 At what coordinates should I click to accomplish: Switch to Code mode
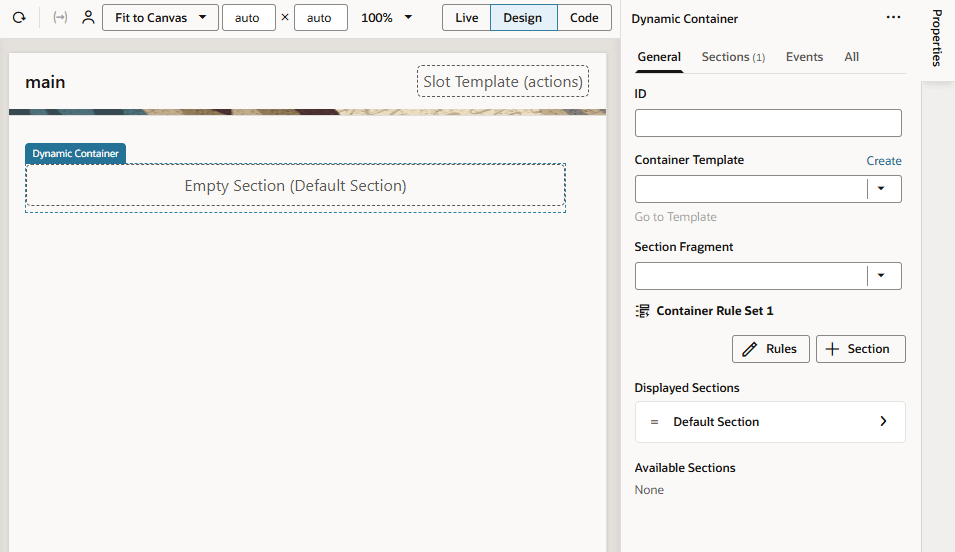click(x=584, y=18)
